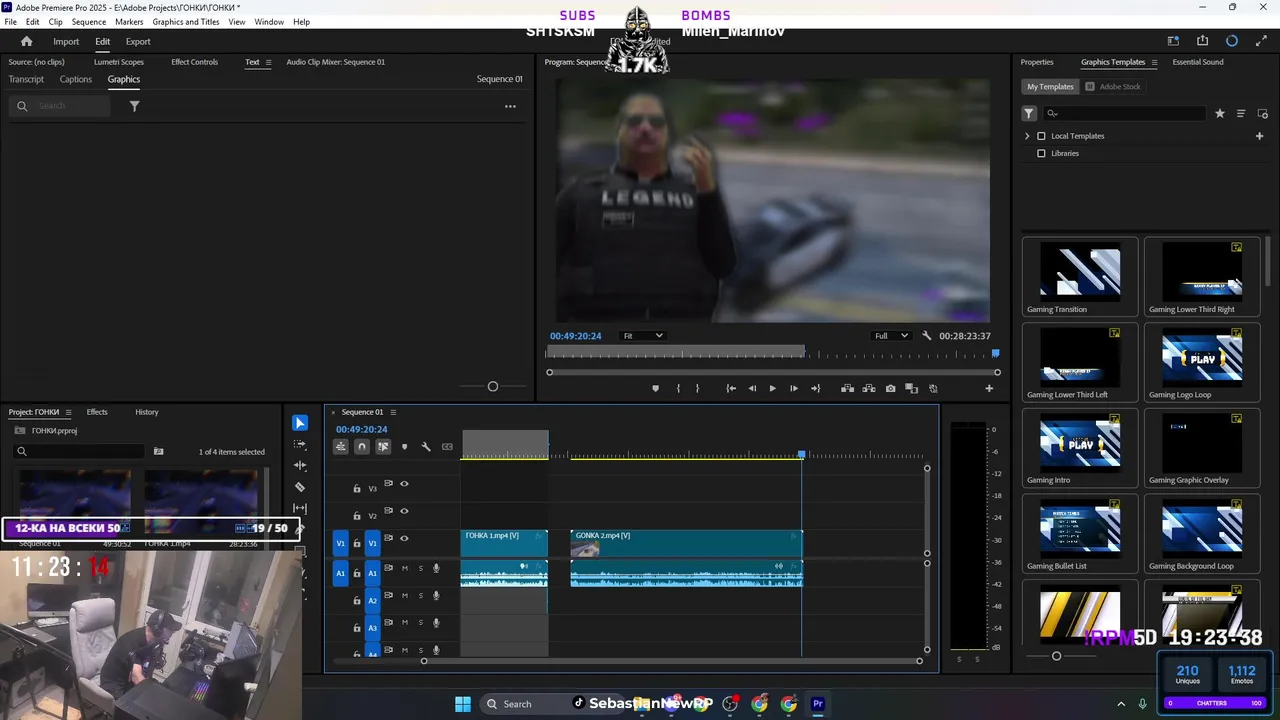The image size is (1280, 720).
Task: Open the Essential Sound tab
Action: point(1198,62)
